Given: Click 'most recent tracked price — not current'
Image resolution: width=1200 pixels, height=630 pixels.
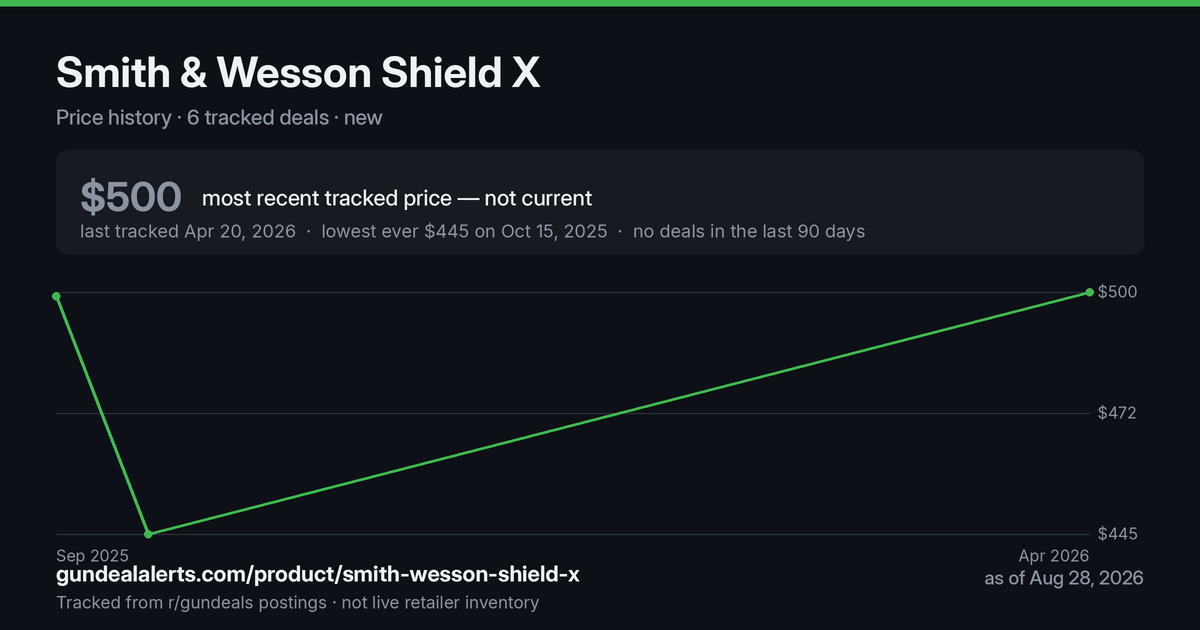Looking at the screenshot, I should click(397, 198).
